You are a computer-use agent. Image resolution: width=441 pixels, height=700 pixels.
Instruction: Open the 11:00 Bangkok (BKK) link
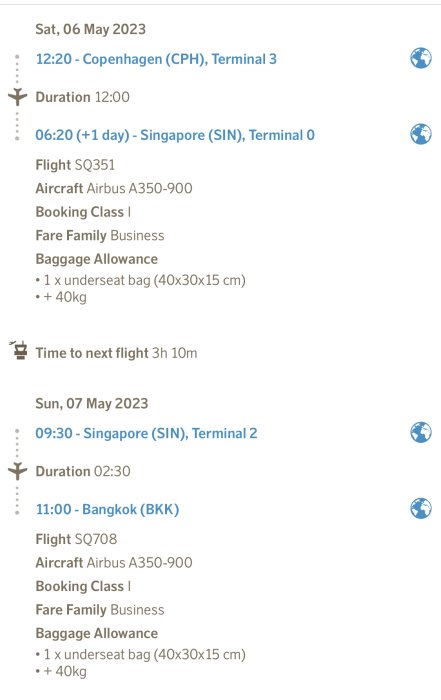pyautogui.click(x=107, y=509)
